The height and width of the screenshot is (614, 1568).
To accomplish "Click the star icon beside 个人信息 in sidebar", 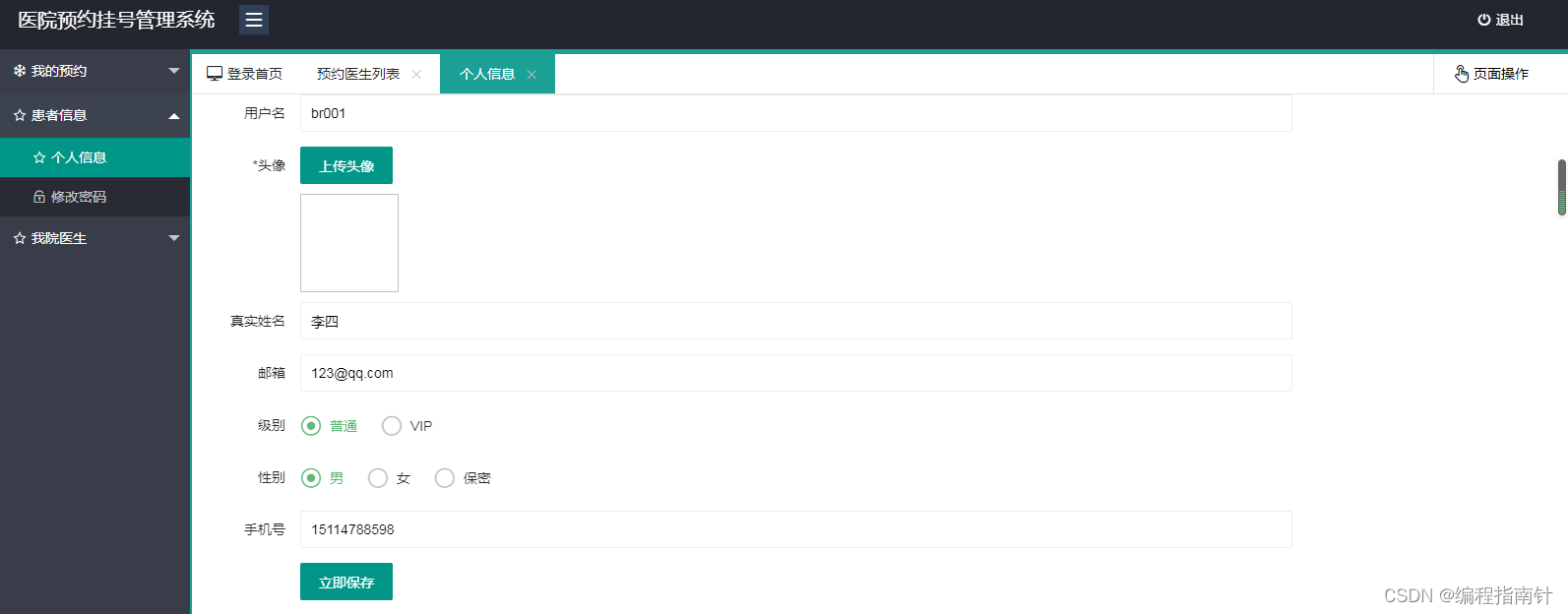I will click(39, 157).
